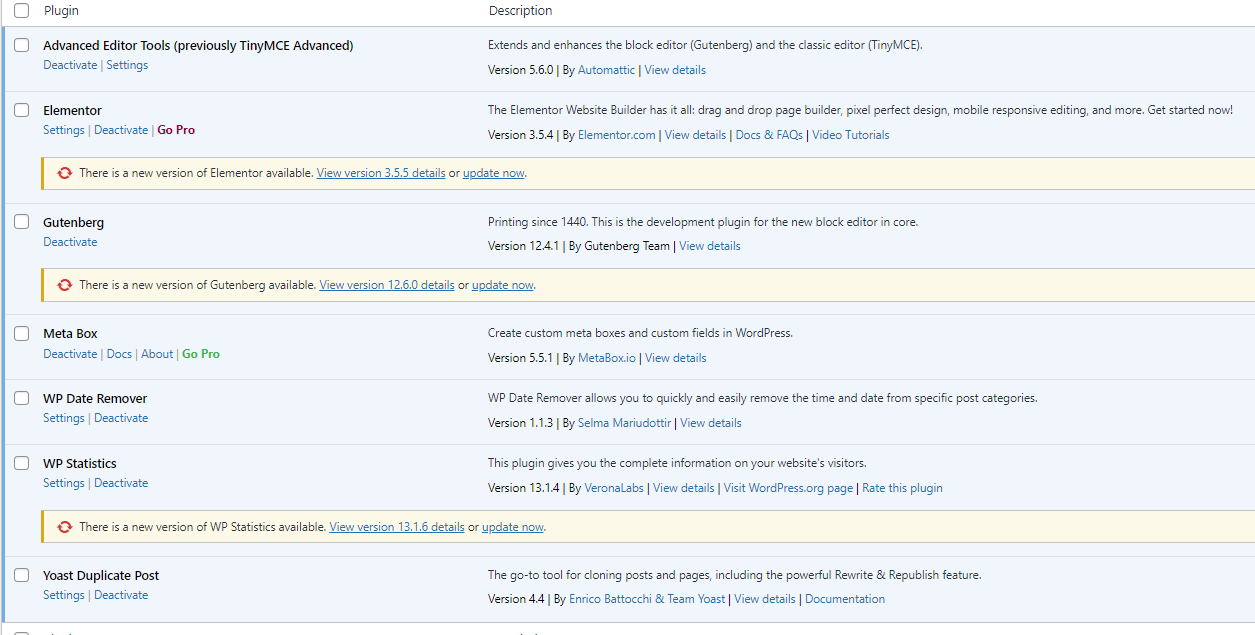Visit the Elementor.com author link
The height and width of the screenshot is (635, 1255).
coord(617,135)
